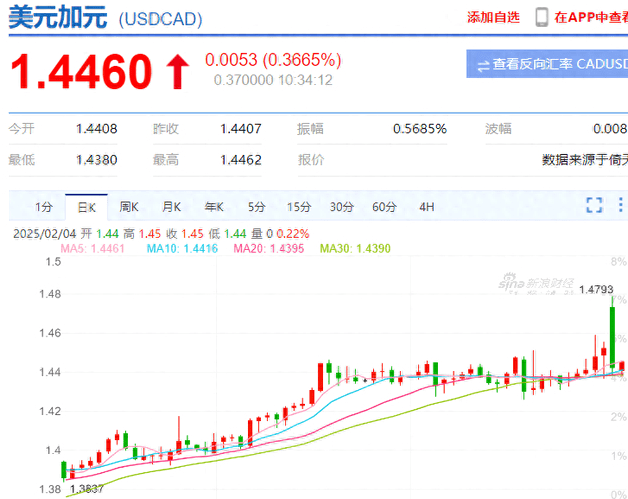Click the 1.4793 high price label on chart

pos(596,289)
